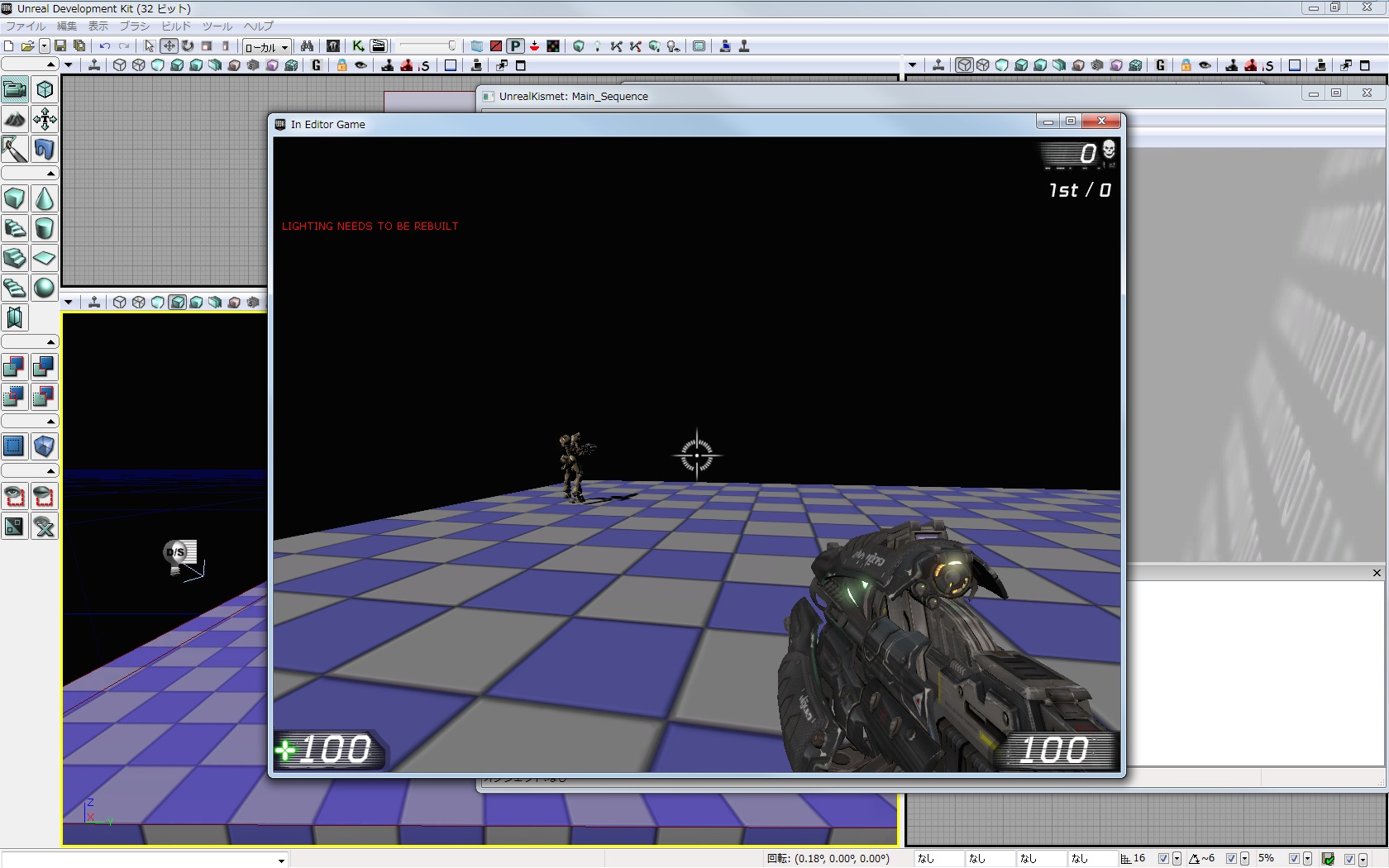This screenshot has height=868, width=1389.
Task: Expand the grid snap size dropdown arrow
Action: [x=1177, y=859]
